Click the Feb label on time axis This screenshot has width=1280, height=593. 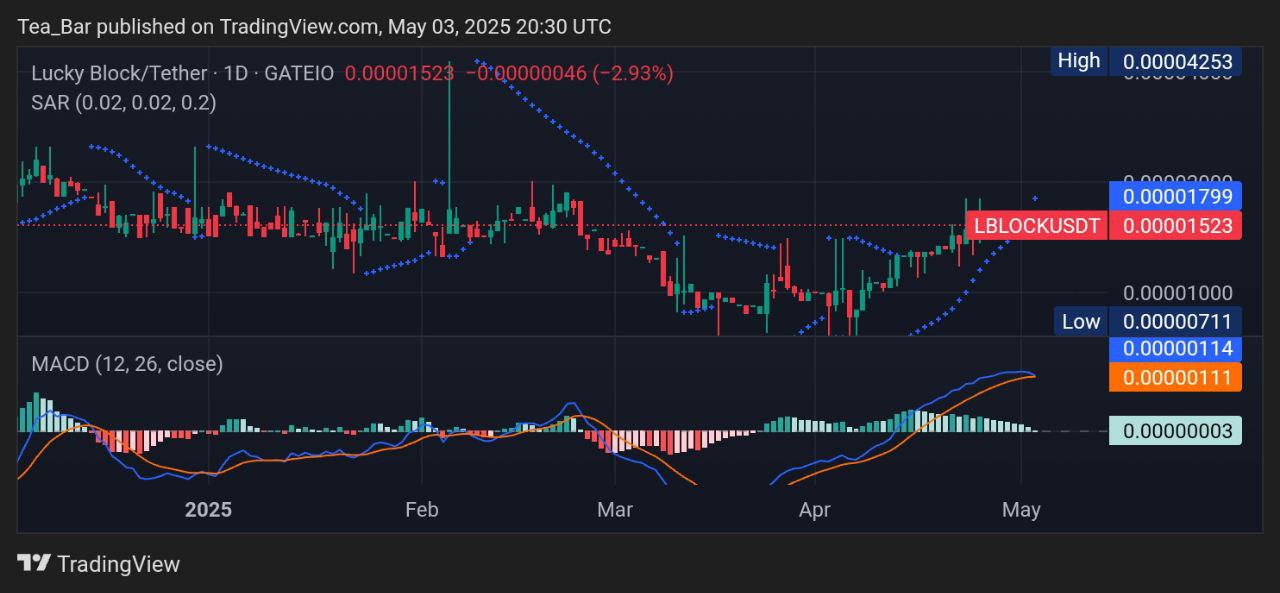[422, 510]
